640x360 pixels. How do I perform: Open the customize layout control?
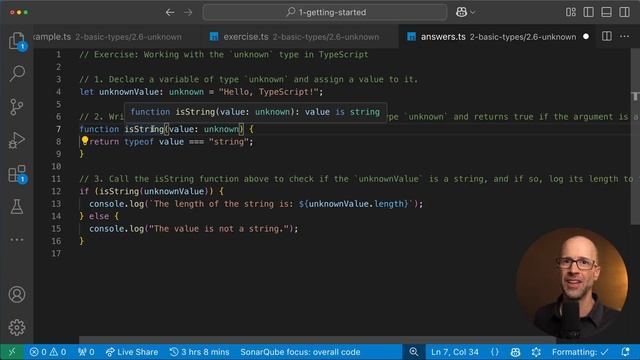(571, 12)
